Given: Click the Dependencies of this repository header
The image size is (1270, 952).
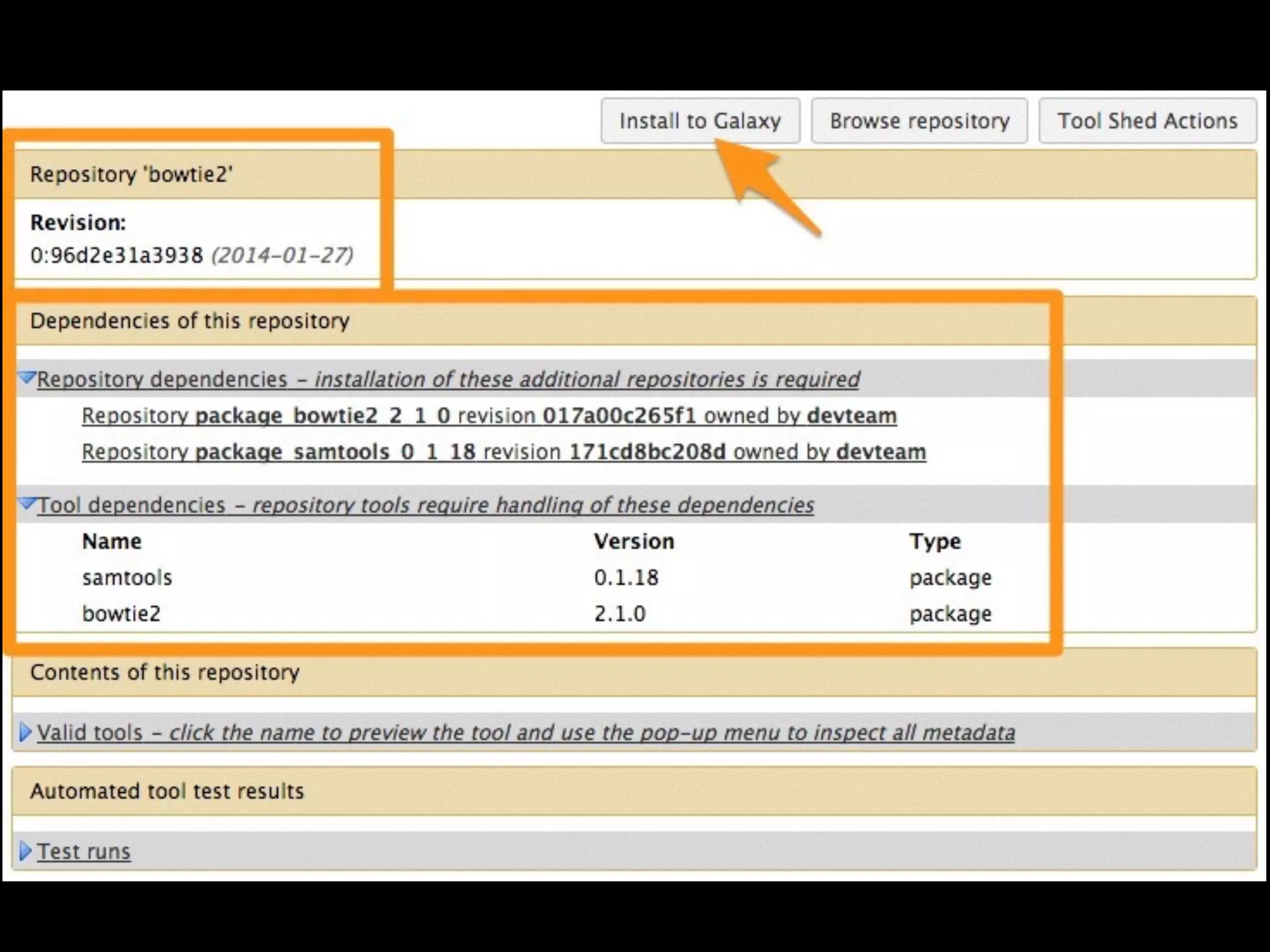Looking at the screenshot, I should tap(190, 321).
